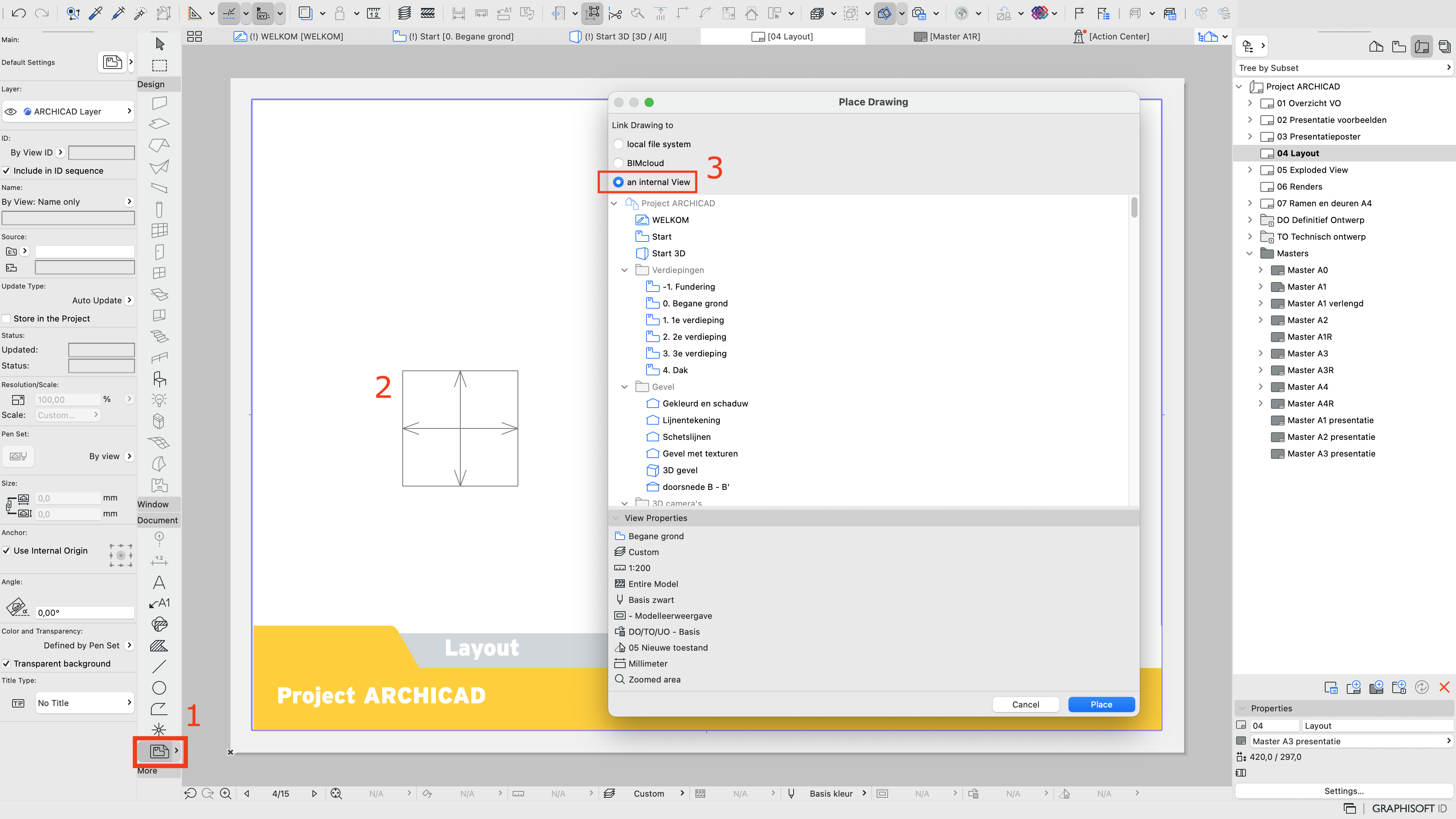Image resolution: width=1456 pixels, height=819 pixels.
Task: Toggle Include in ID sequence checkbox
Action: point(6,171)
